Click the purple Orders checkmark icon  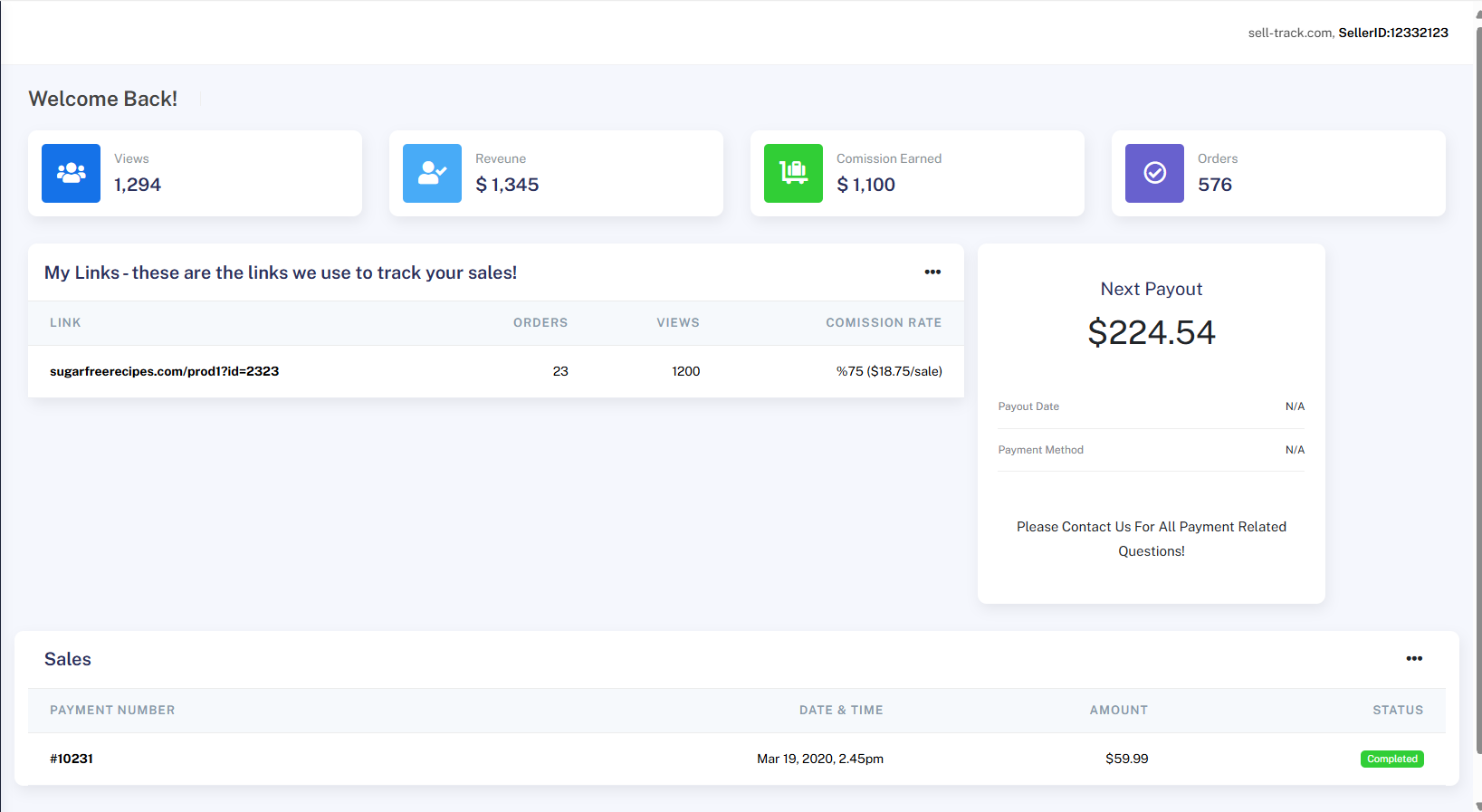tap(1154, 173)
